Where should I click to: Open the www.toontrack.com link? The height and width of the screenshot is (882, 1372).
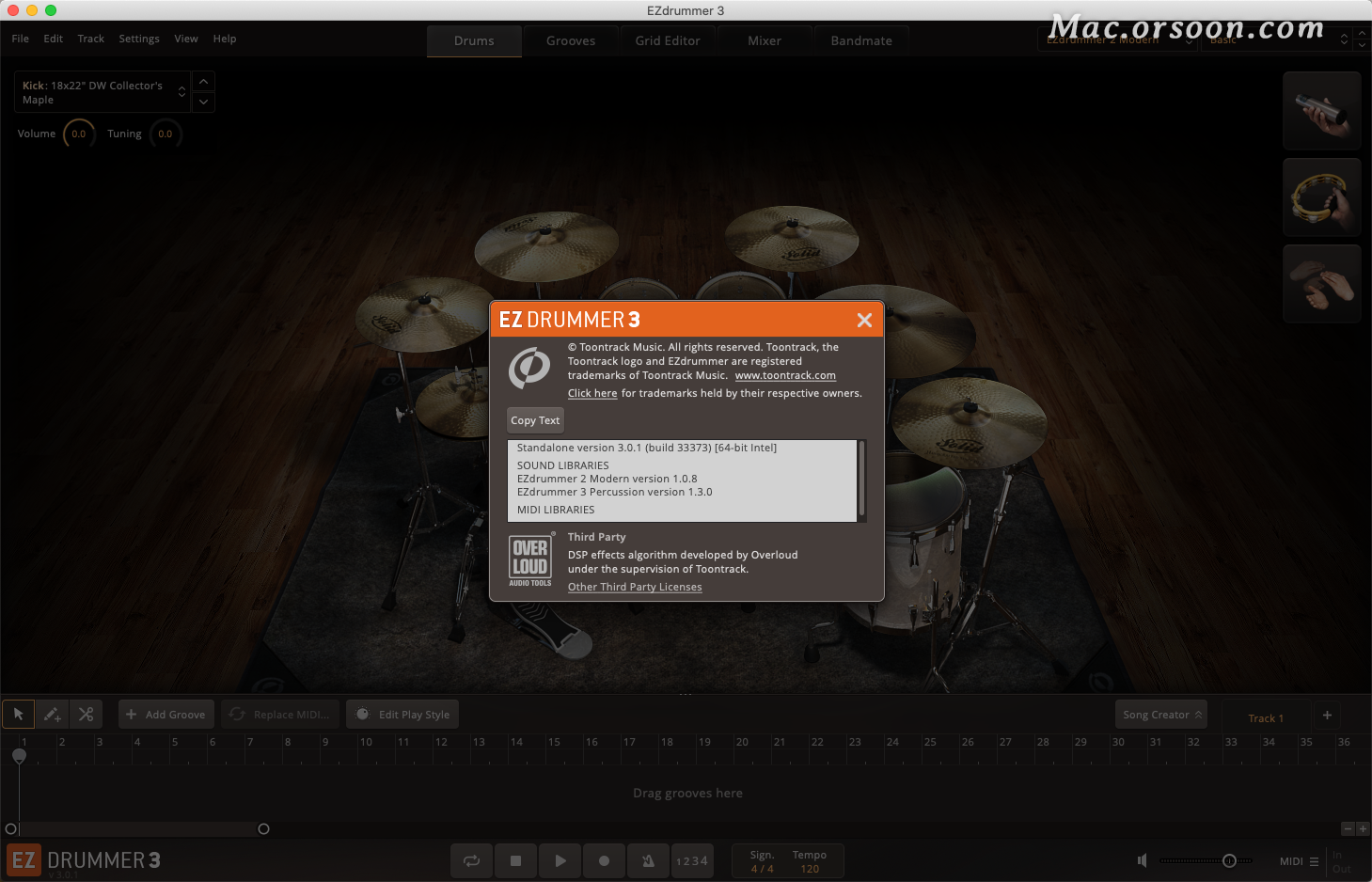point(785,375)
